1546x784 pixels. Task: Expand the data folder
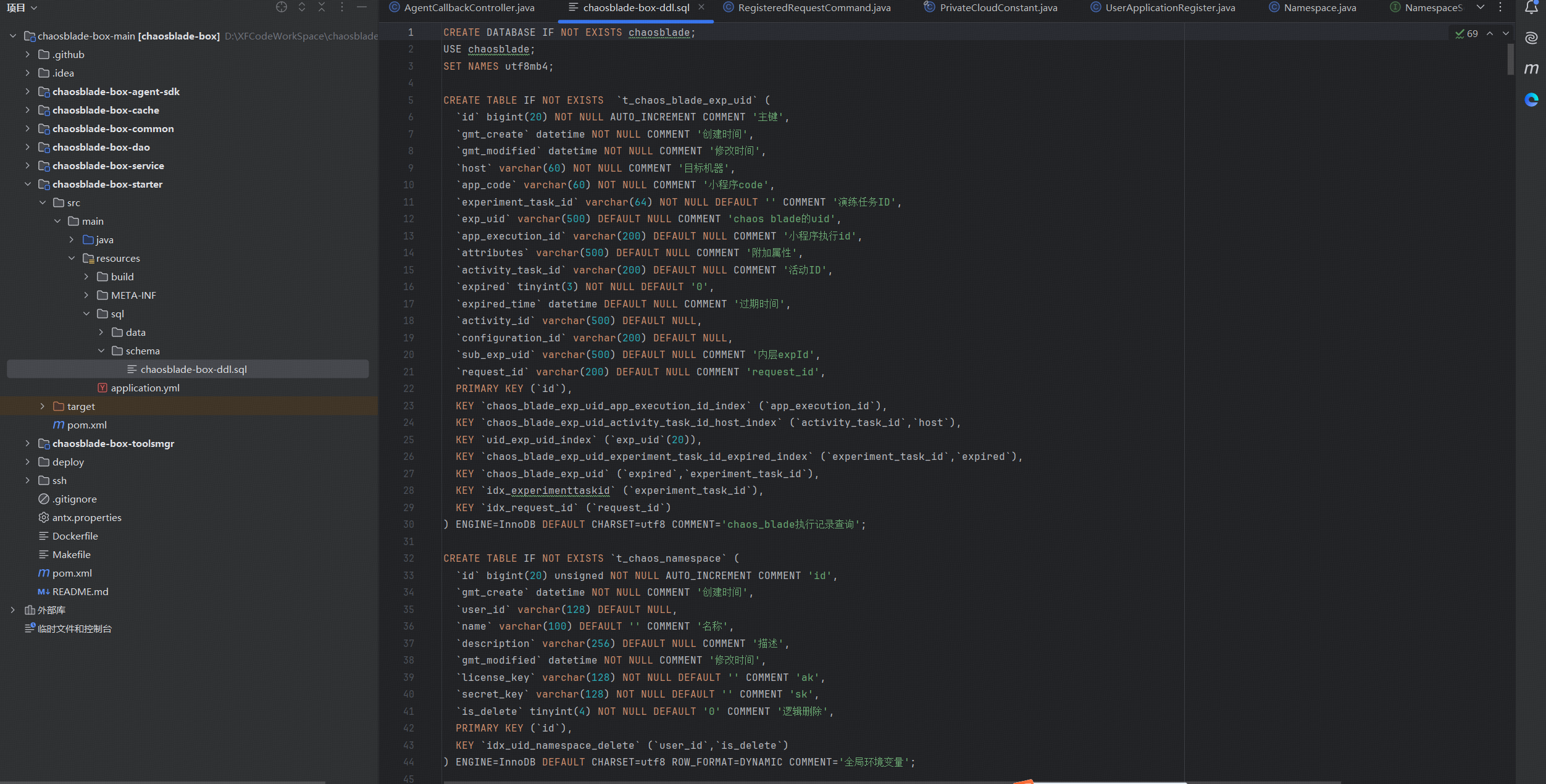click(x=101, y=332)
